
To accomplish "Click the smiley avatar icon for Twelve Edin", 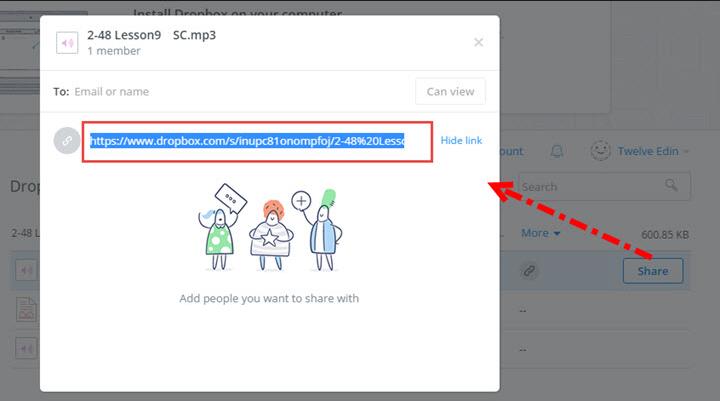I will pos(600,151).
